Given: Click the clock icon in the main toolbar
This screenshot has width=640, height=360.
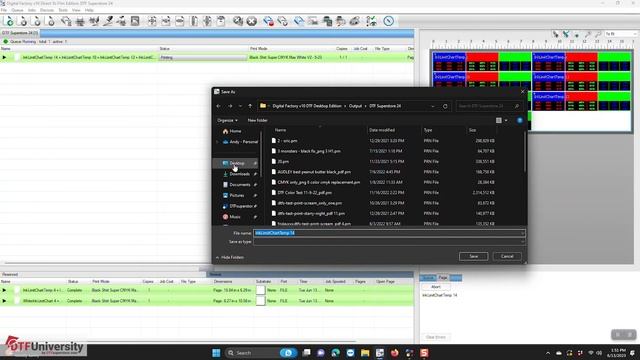Looking at the screenshot, I should pyautogui.click(x=389, y=21).
